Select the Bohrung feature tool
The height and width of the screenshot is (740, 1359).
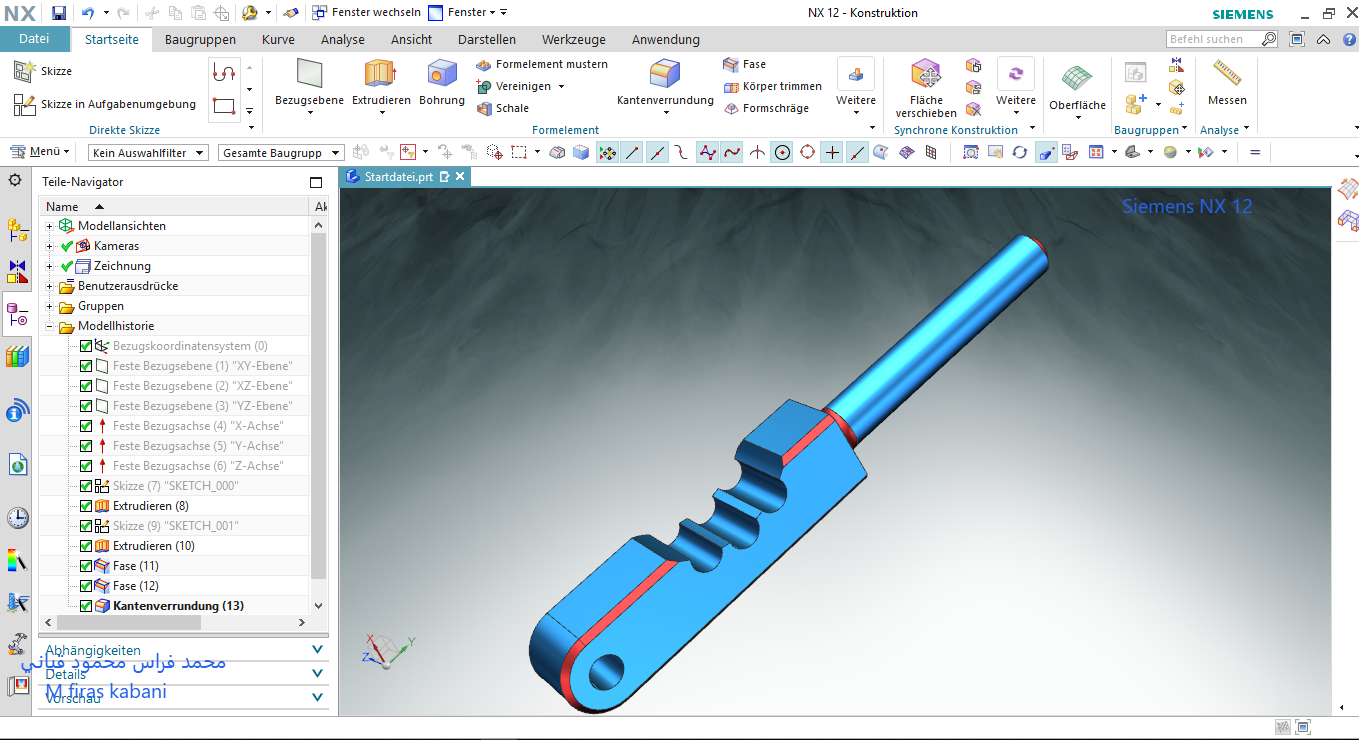[x=442, y=84]
